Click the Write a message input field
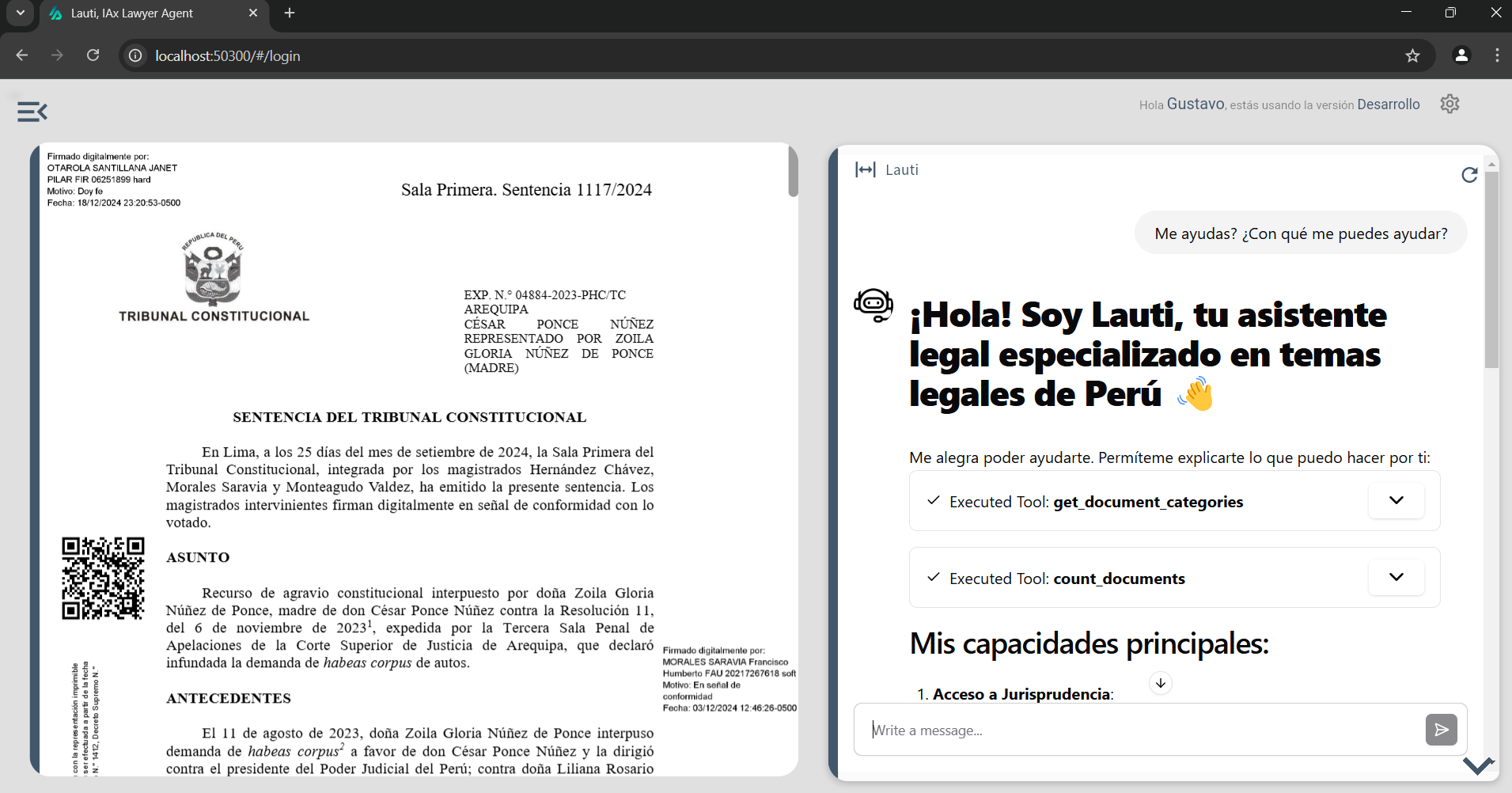 tap(1139, 730)
